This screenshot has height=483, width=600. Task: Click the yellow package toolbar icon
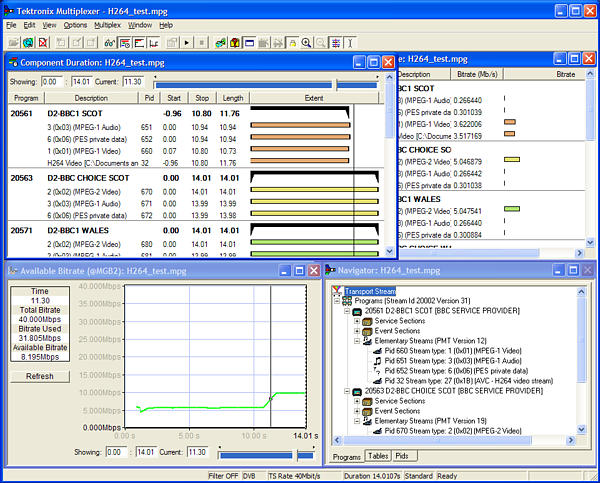[x=235, y=42]
